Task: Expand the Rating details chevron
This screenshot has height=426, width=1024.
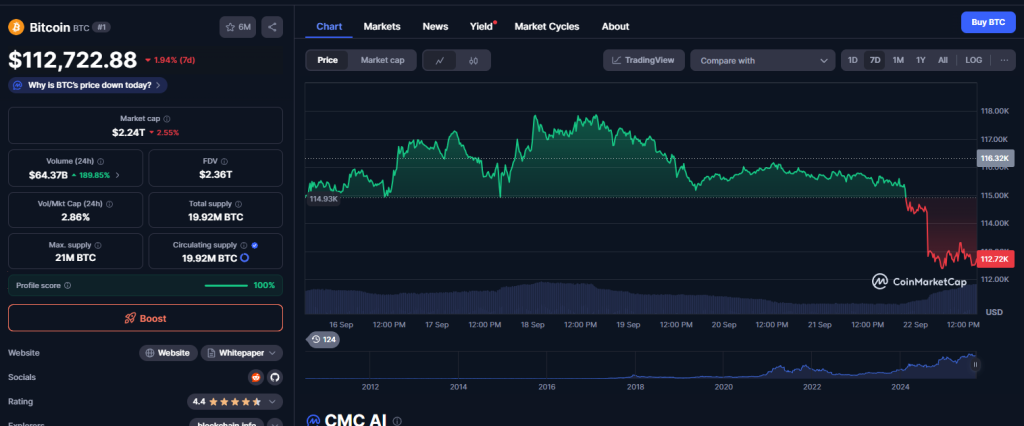Action: tap(274, 401)
